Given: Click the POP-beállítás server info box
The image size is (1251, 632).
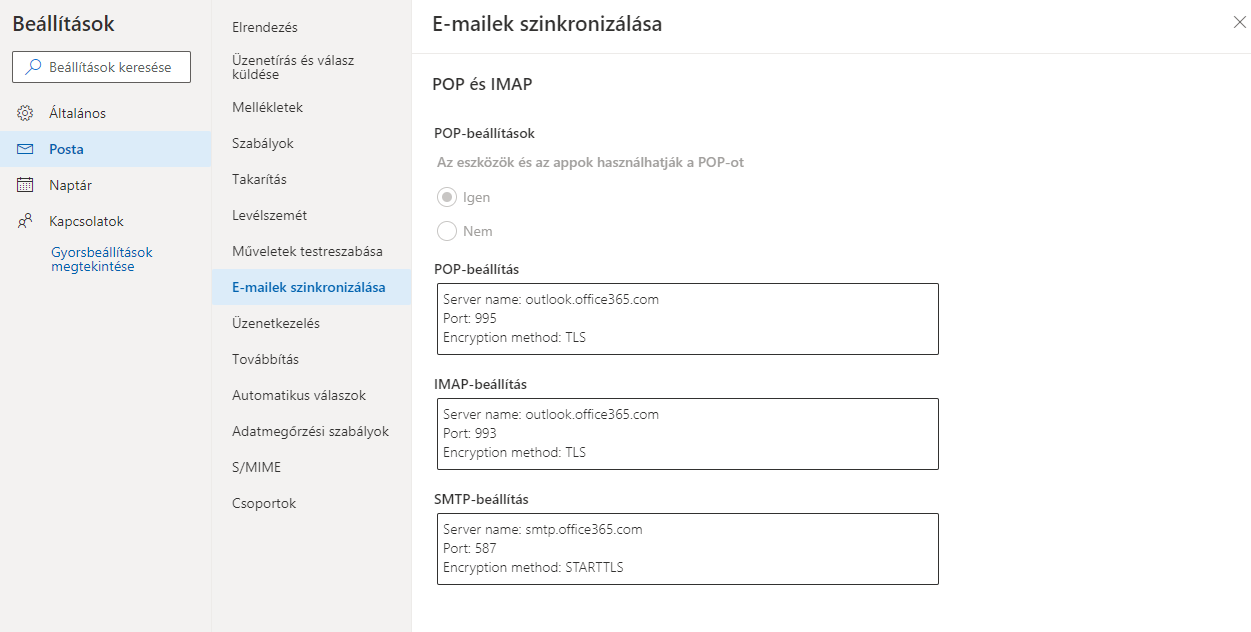Looking at the screenshot, I should [x=688, y=319].
